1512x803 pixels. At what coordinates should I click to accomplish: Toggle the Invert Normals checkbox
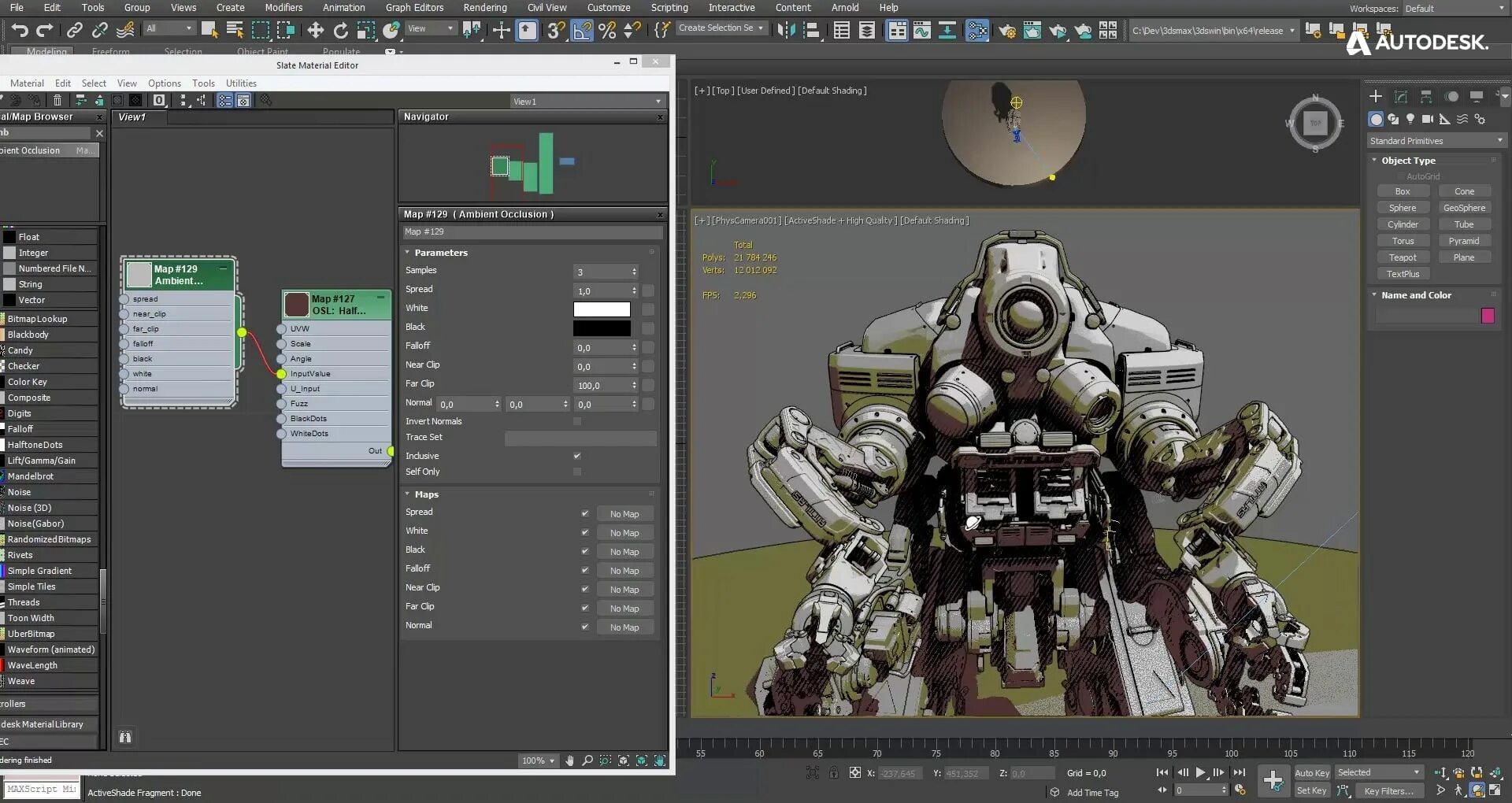coord(577,421)
